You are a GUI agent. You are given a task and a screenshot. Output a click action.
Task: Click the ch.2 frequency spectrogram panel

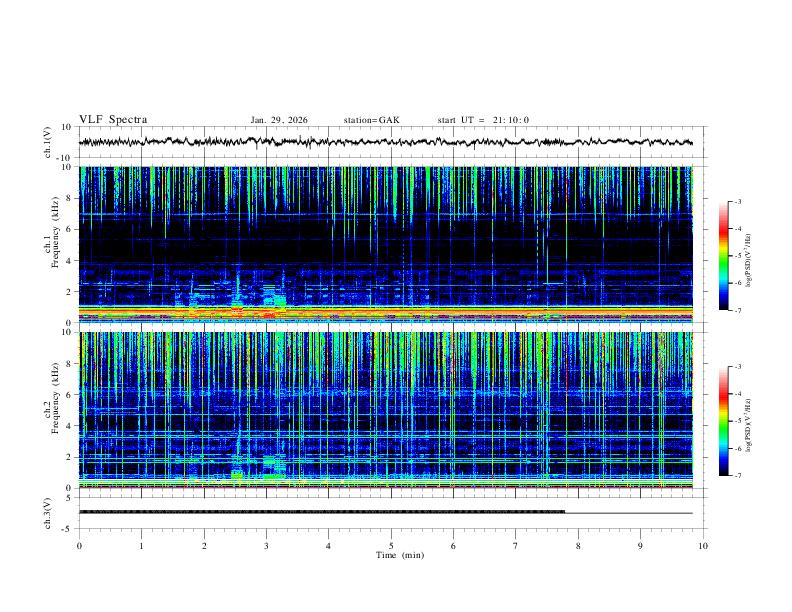click(385, 410)
